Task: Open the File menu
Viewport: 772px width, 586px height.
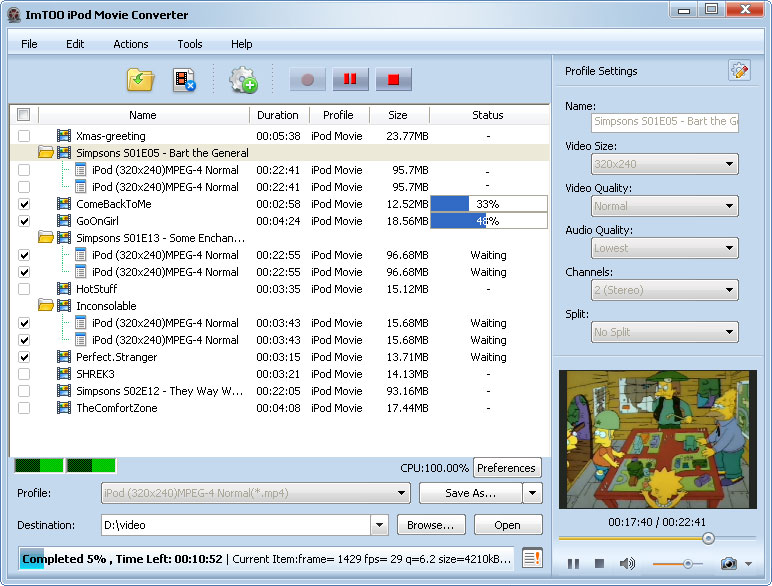Action: click(29, 44)
